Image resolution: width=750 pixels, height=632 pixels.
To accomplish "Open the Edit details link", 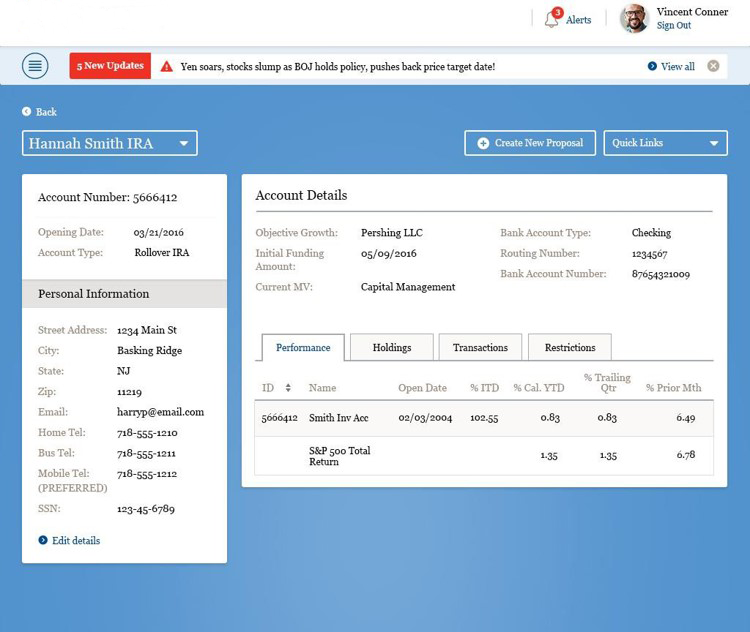I will 75,540.
